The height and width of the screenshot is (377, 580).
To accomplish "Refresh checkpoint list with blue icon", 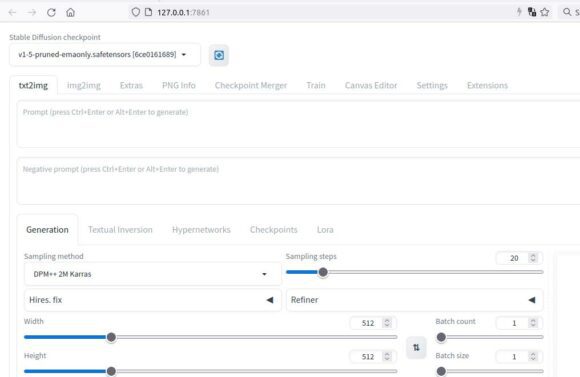I will point(219,55).
